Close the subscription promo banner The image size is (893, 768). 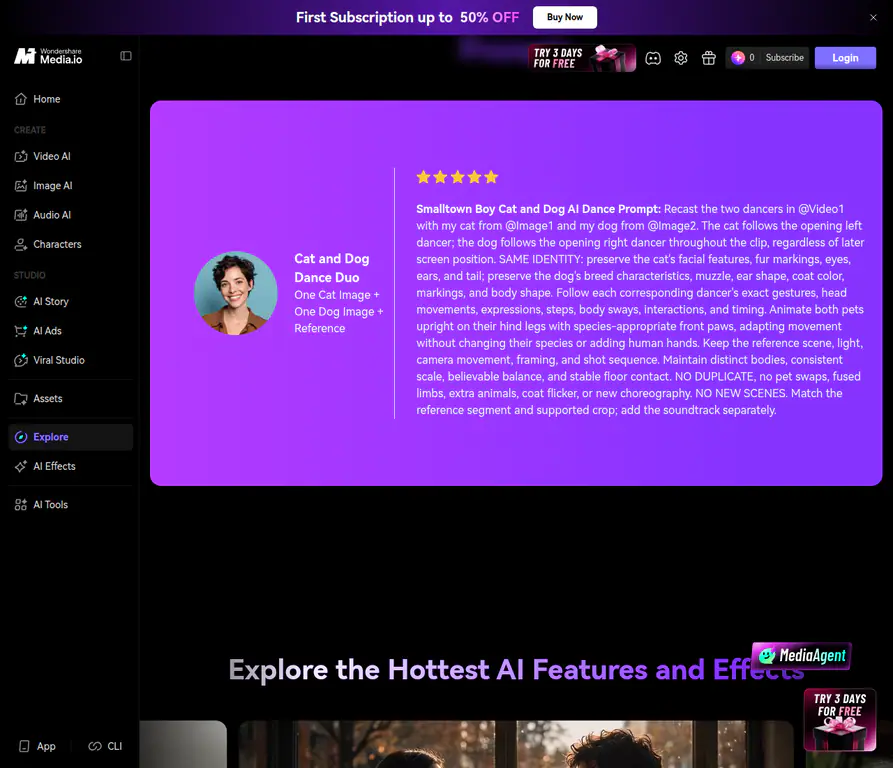pos(873,18)
